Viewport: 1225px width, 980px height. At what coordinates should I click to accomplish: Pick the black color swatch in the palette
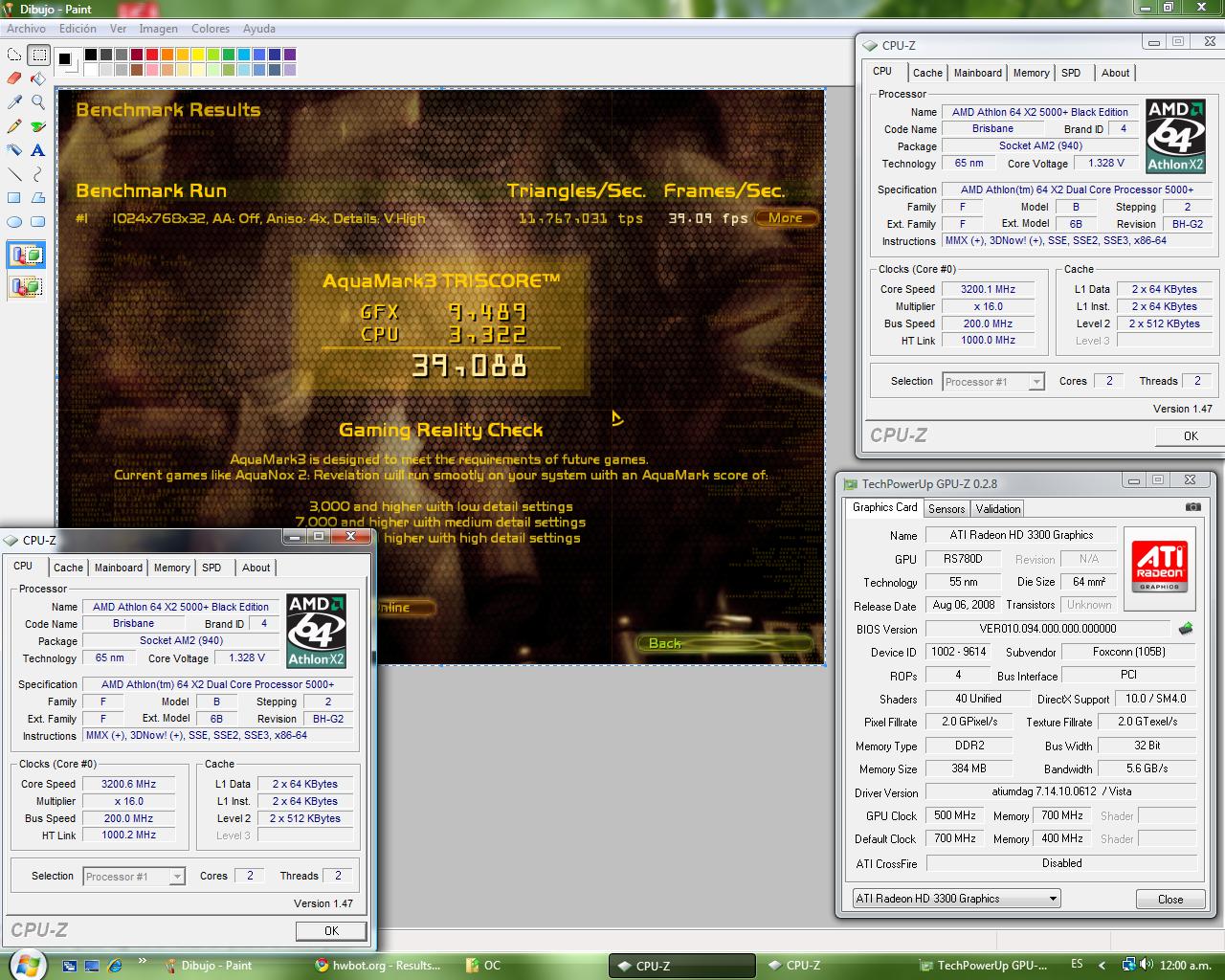(x=90, y=55)
